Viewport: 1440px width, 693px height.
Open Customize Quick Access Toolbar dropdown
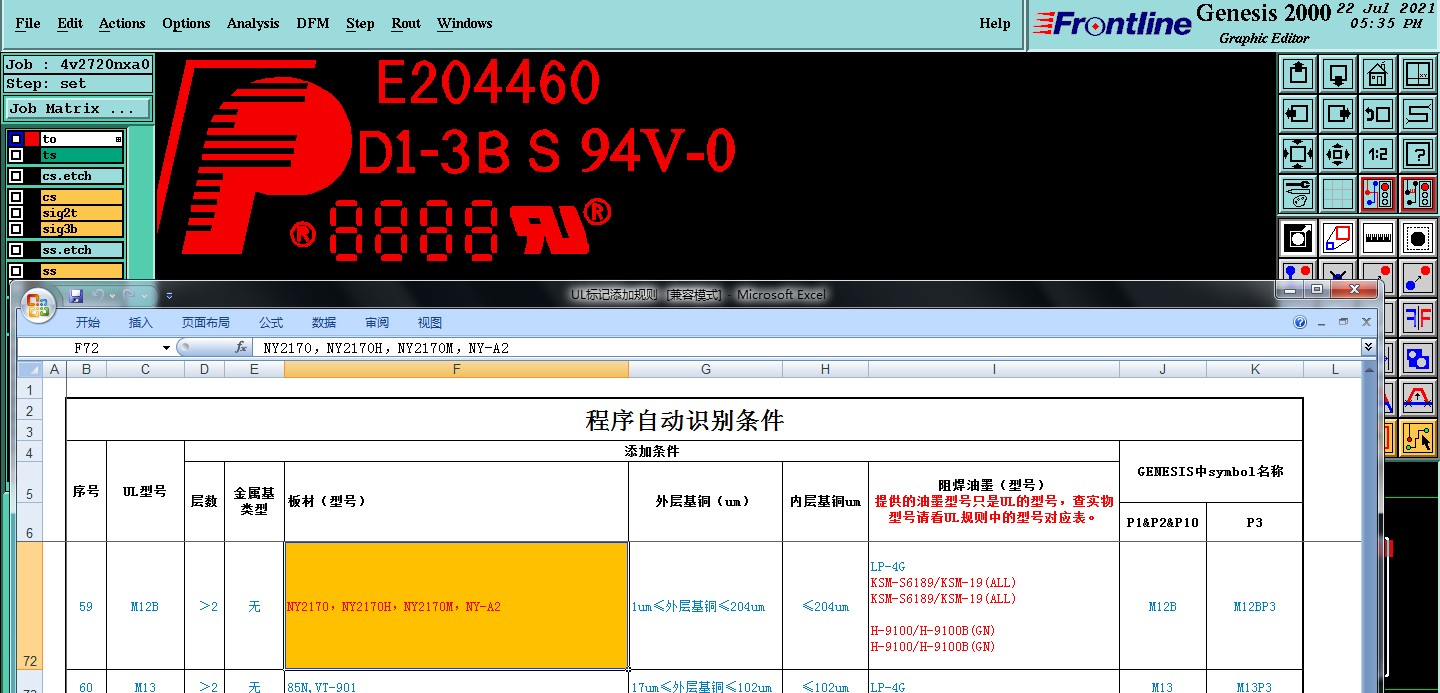point(169,295)
